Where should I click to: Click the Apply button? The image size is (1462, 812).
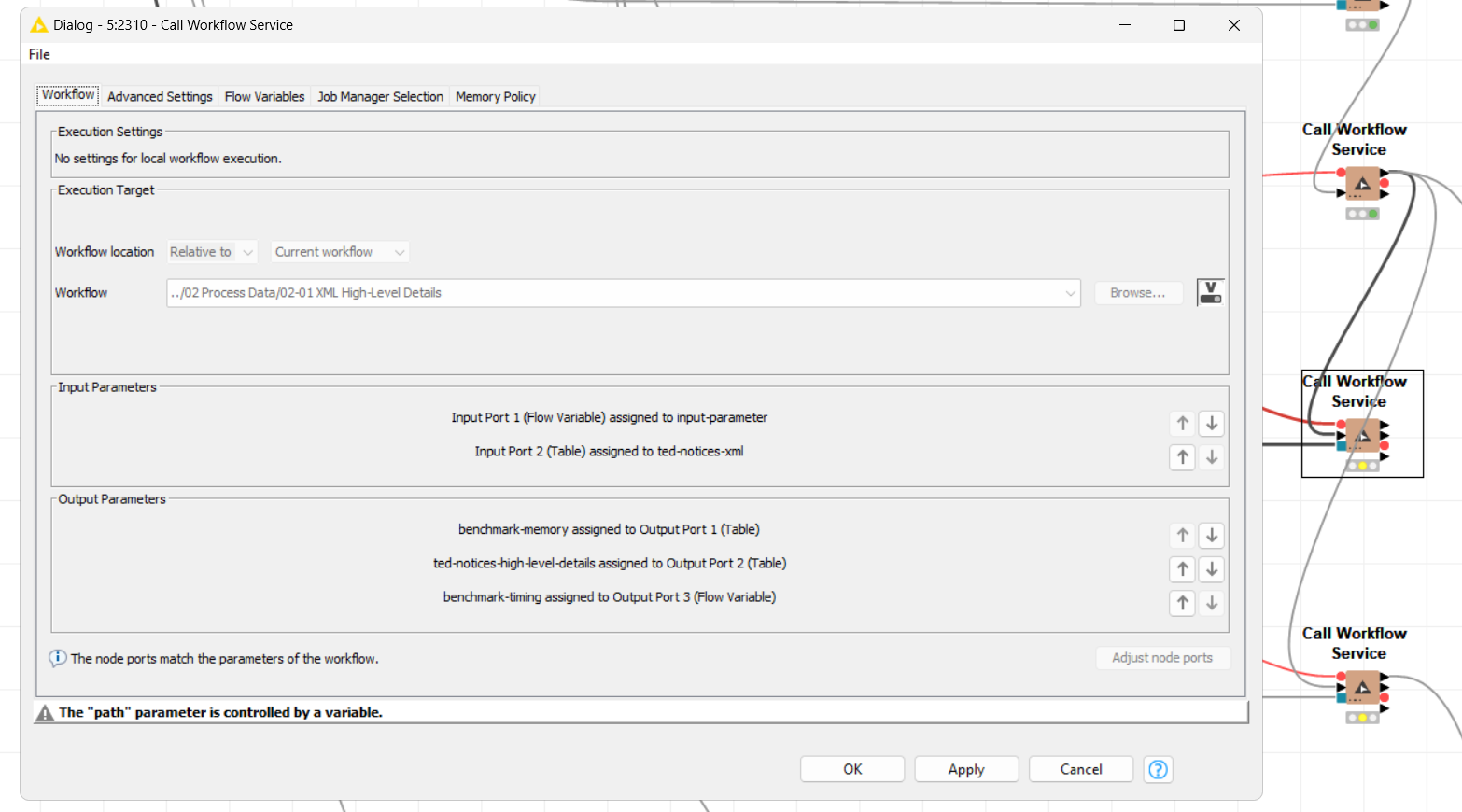[x=965, y=769]
